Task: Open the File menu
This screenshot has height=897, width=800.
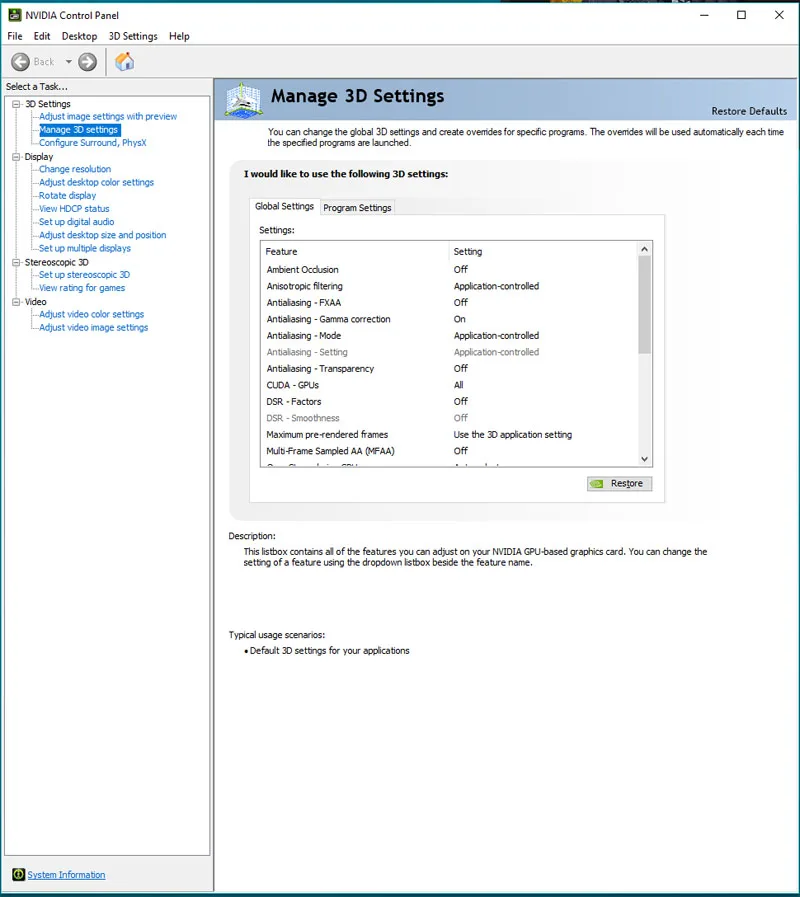Action: pos(15,36)
